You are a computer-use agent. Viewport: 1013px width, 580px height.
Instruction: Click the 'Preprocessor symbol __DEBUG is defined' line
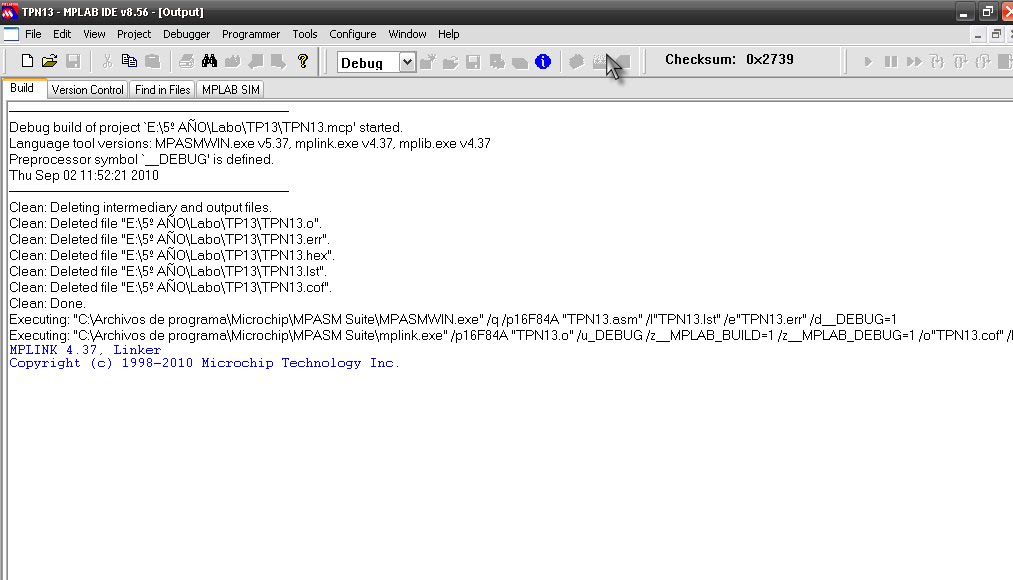click(x=141, y=160)
